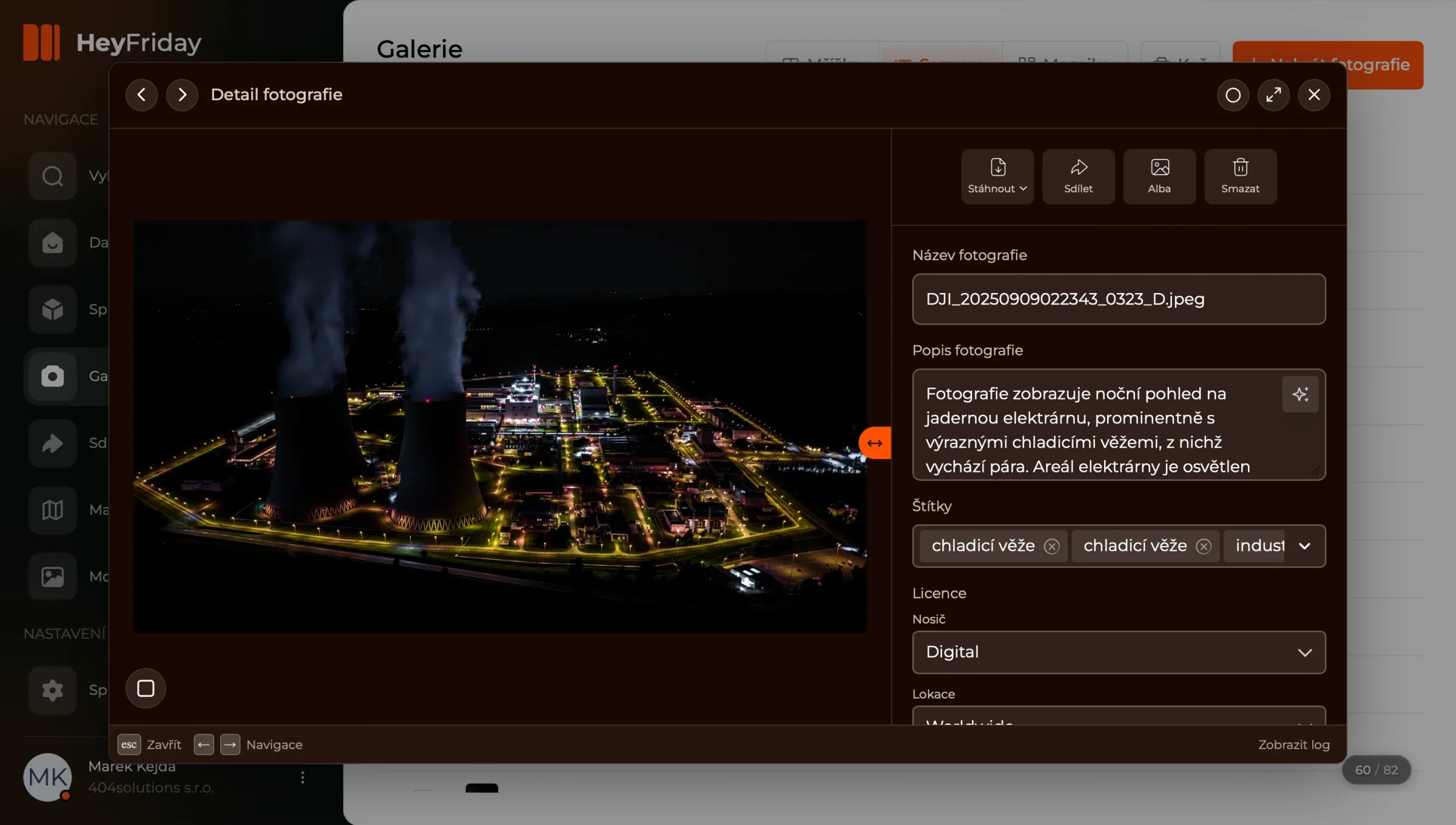The width and height of the screenshot is (1456, 825).
Task: Toggle the square checkbox below the photo
Action: (x=146, y=688)
